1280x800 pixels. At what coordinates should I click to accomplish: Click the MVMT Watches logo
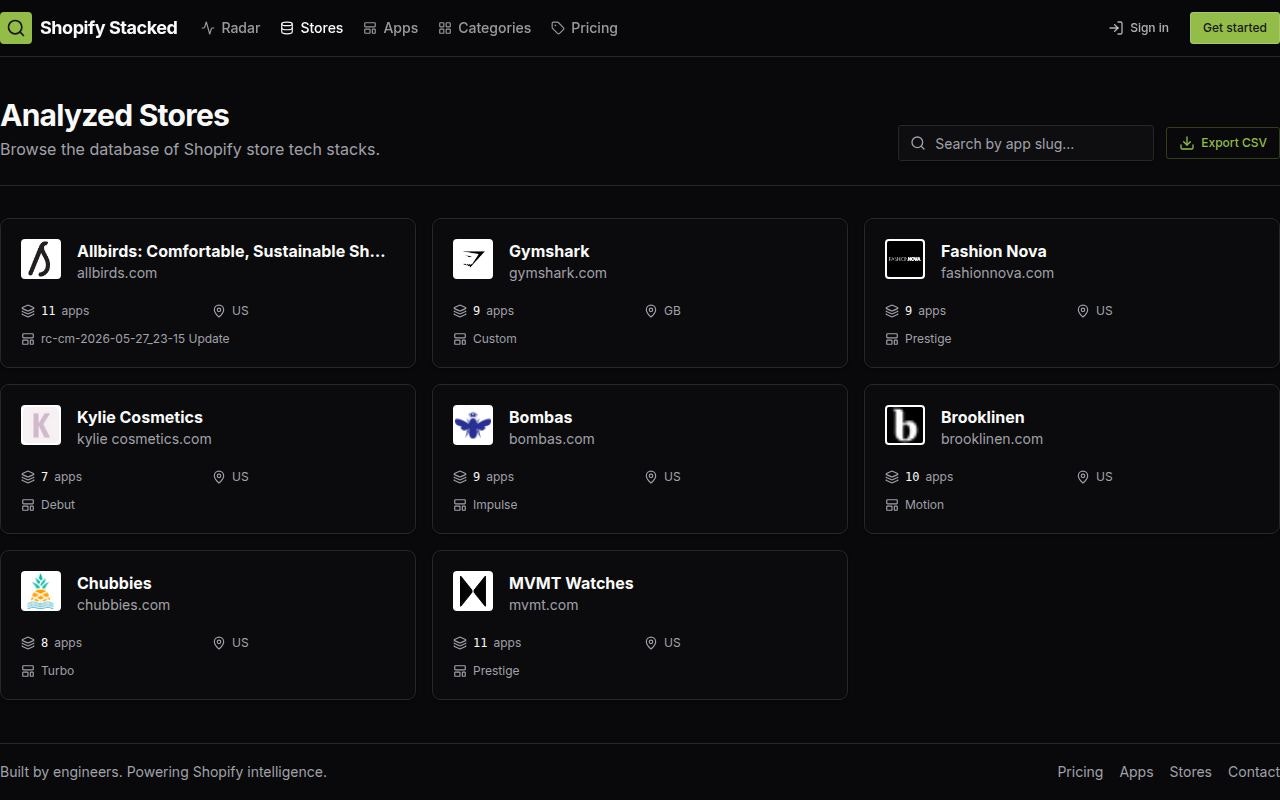coord(473,591)
